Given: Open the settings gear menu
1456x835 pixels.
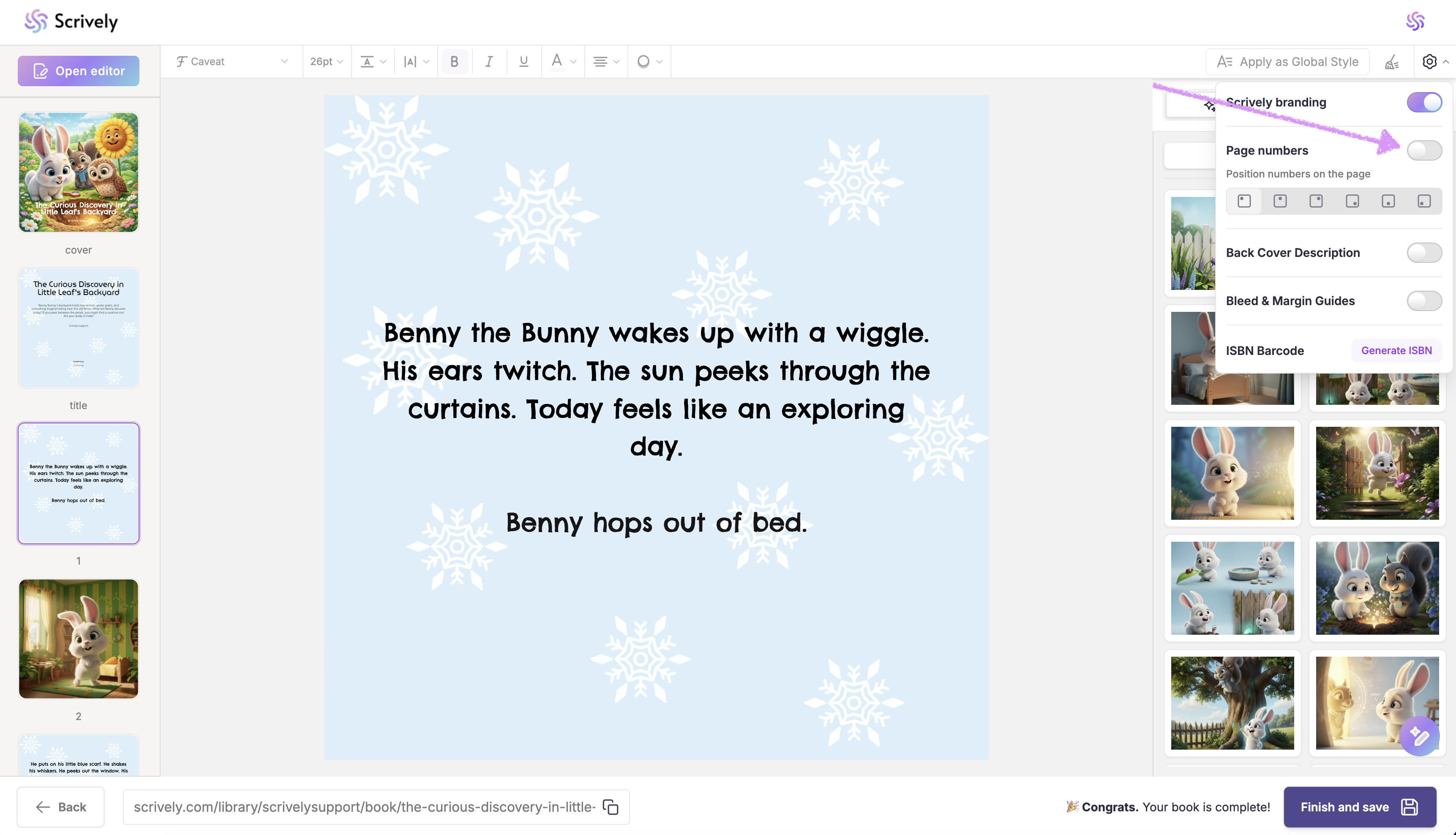Looking at the screenshot, I should 1429,61.
